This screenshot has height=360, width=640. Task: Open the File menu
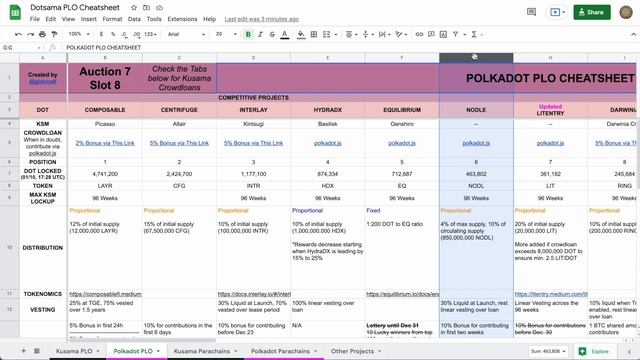pos(35,19)
